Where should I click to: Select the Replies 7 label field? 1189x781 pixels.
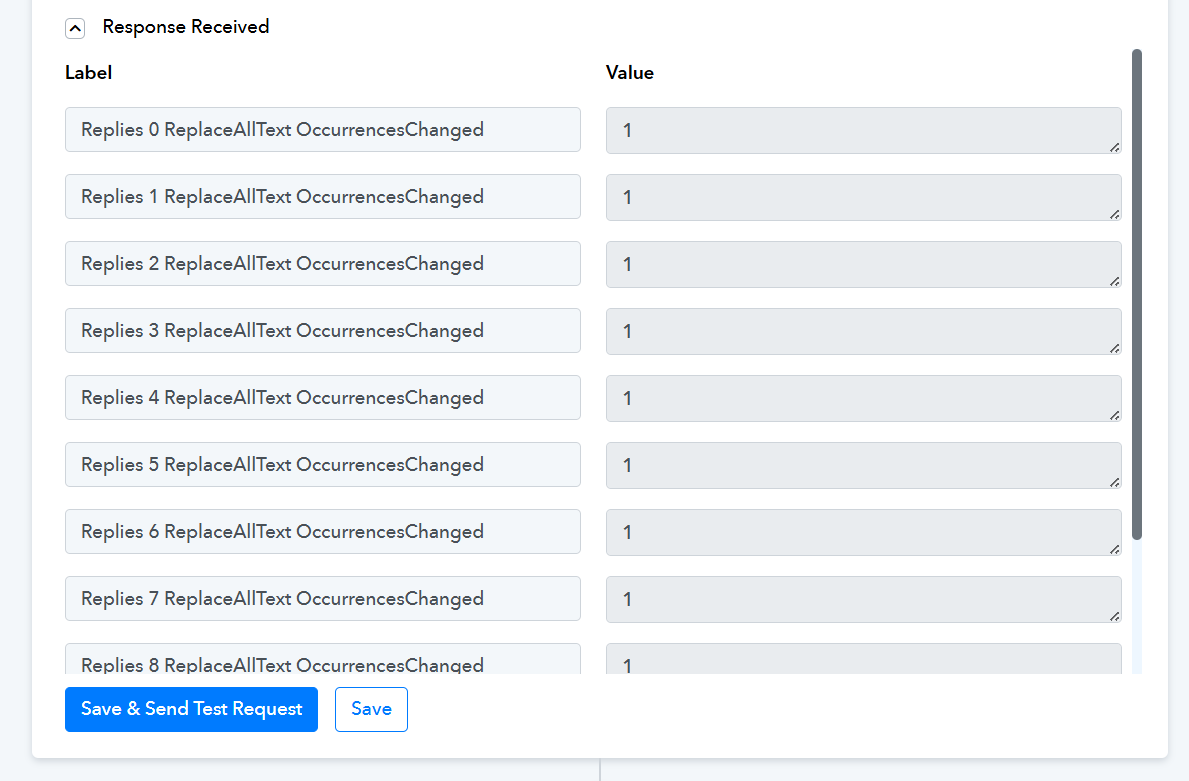click(323, 598)
